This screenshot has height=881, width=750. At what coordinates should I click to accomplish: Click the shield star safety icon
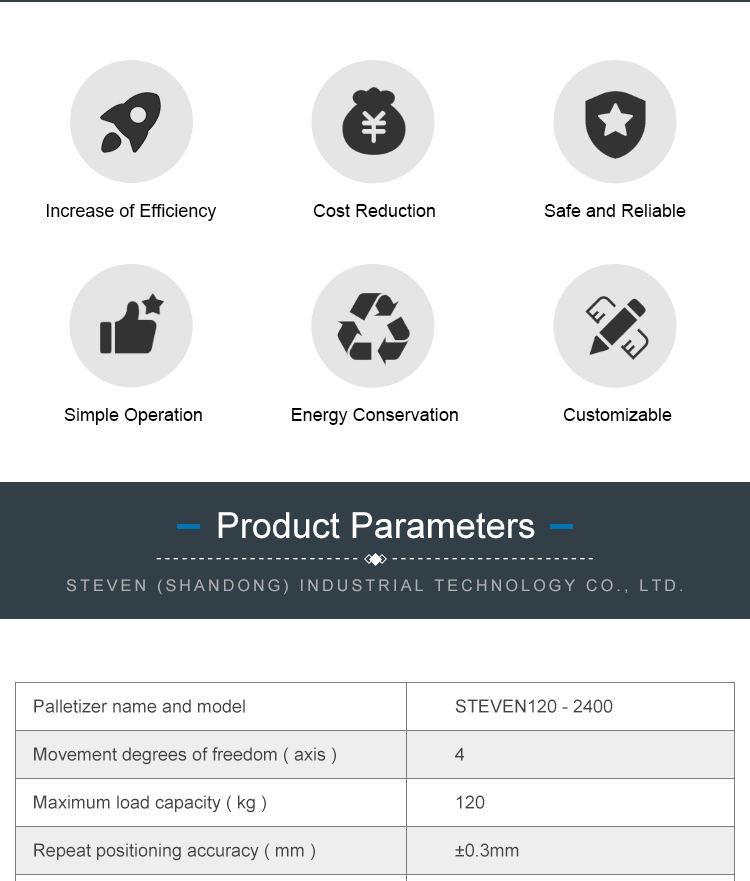click(x=615, y=122)
